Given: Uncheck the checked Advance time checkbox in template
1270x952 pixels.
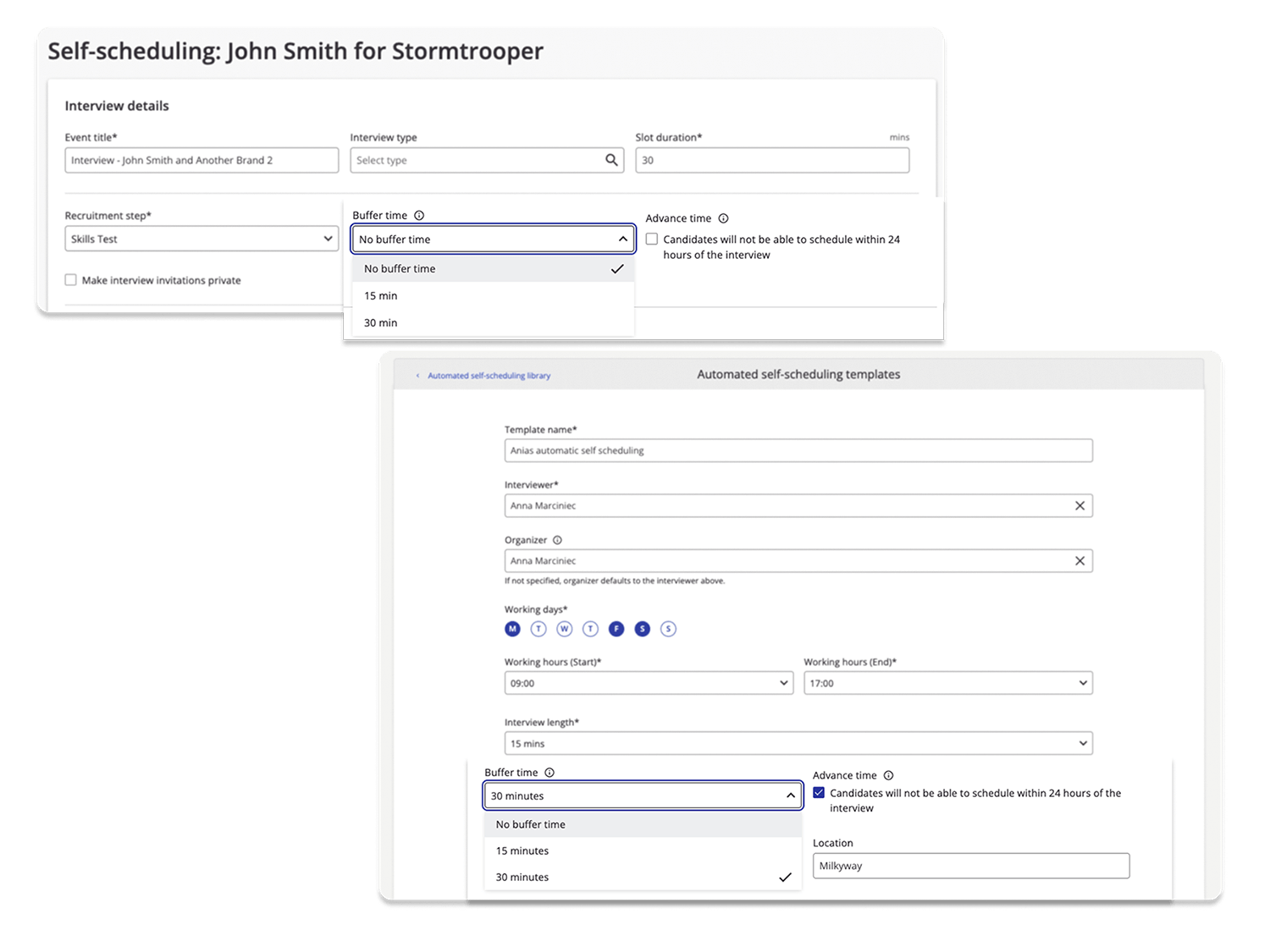Looking at the screenshot, I should click(819, 793).
